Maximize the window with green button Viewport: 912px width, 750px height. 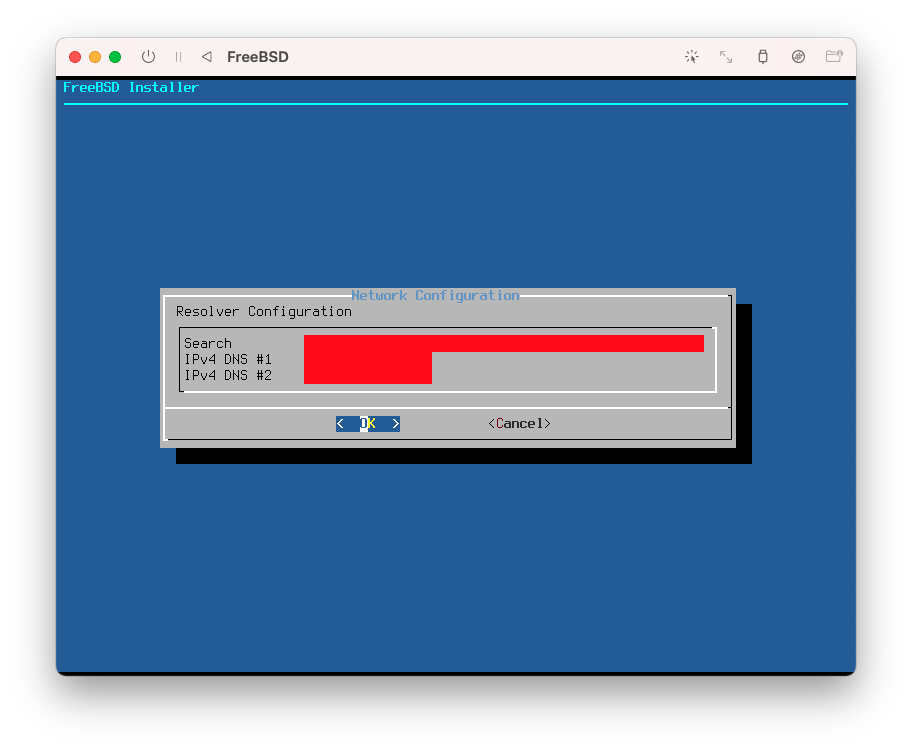tap(115, 56)
